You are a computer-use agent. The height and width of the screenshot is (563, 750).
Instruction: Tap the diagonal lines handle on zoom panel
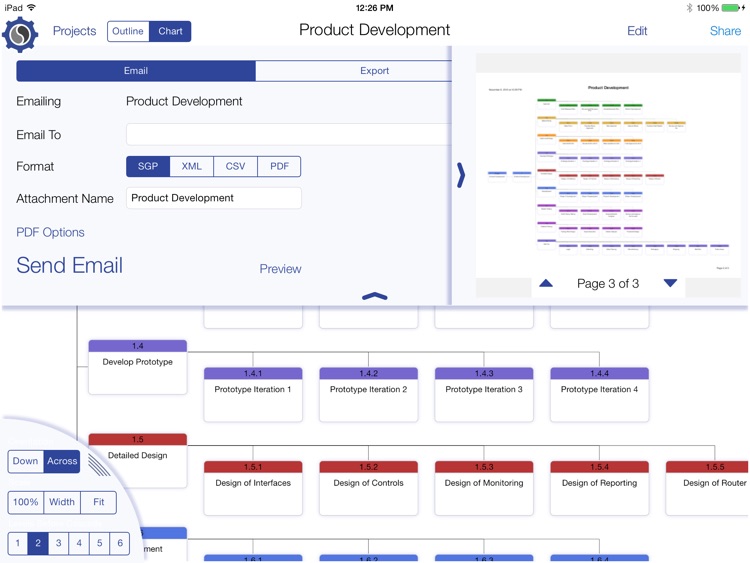pyautogui.click(x=99, y=465)
